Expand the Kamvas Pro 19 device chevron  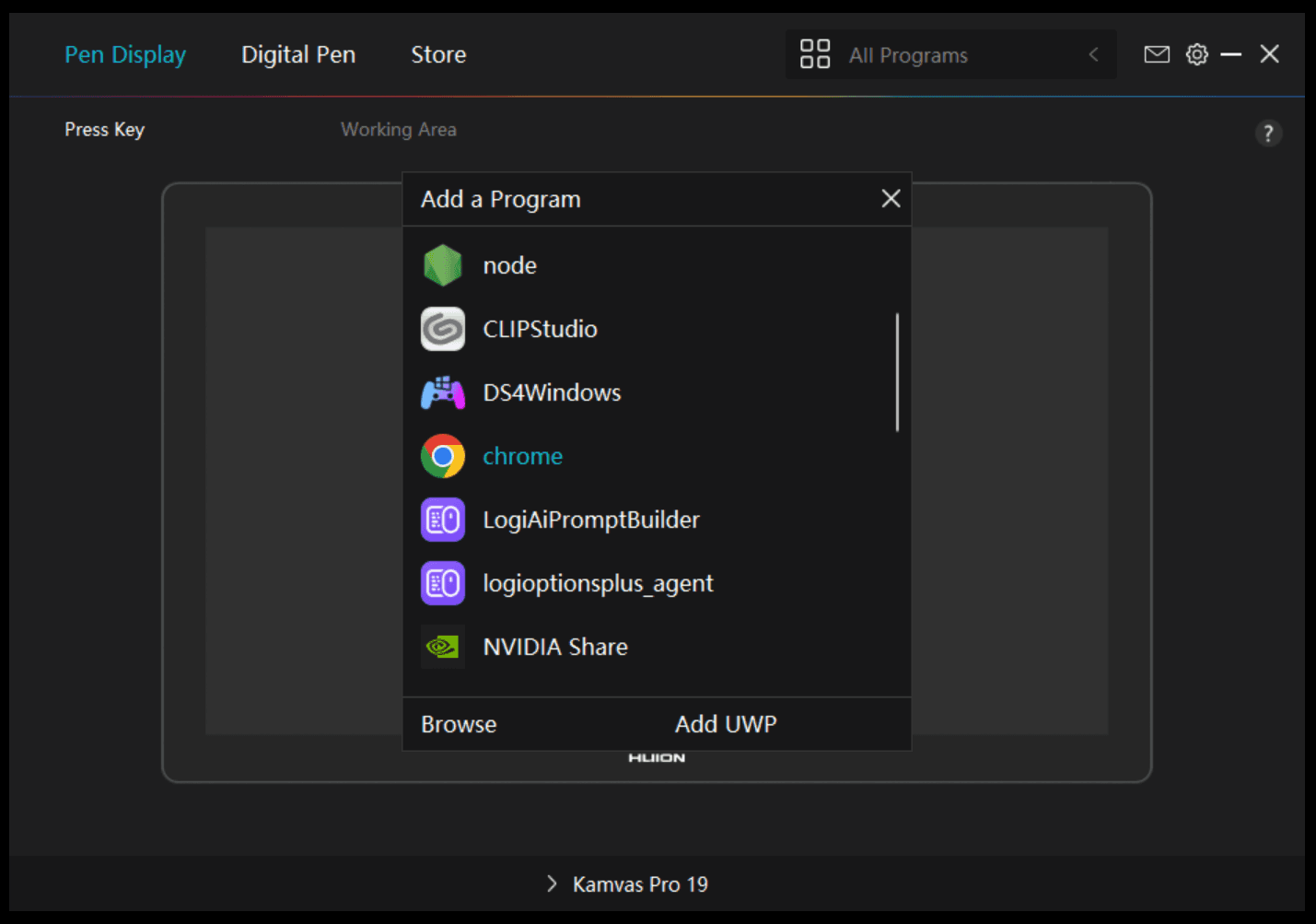552,883
